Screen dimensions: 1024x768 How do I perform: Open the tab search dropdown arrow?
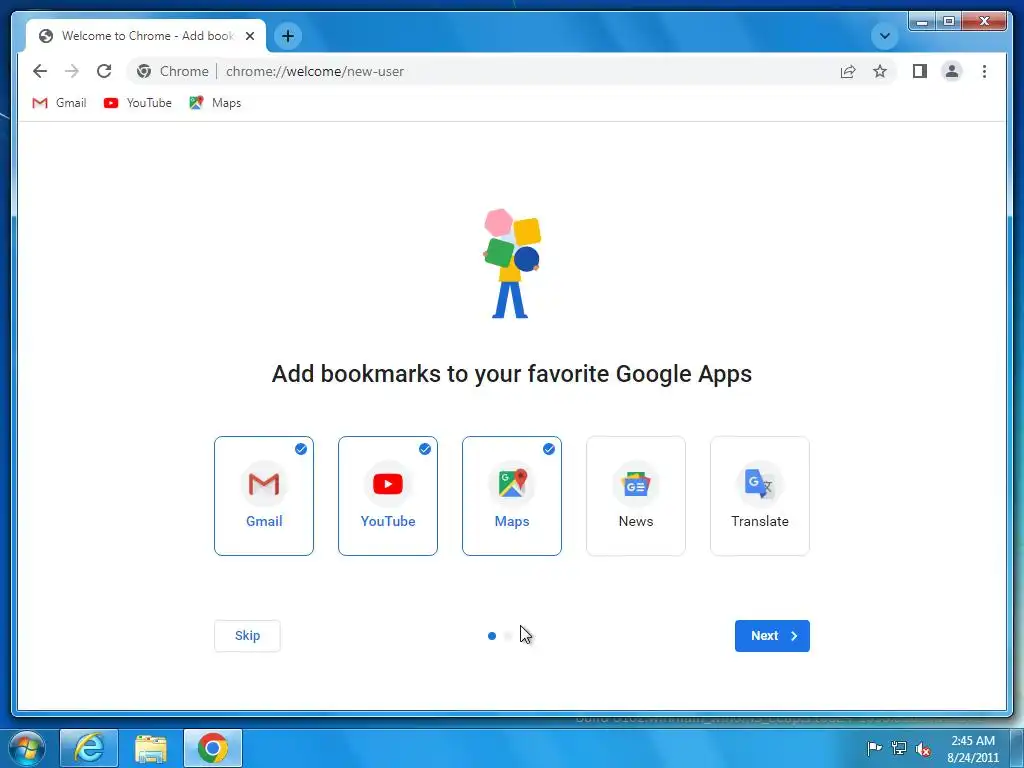click(885, 36)
